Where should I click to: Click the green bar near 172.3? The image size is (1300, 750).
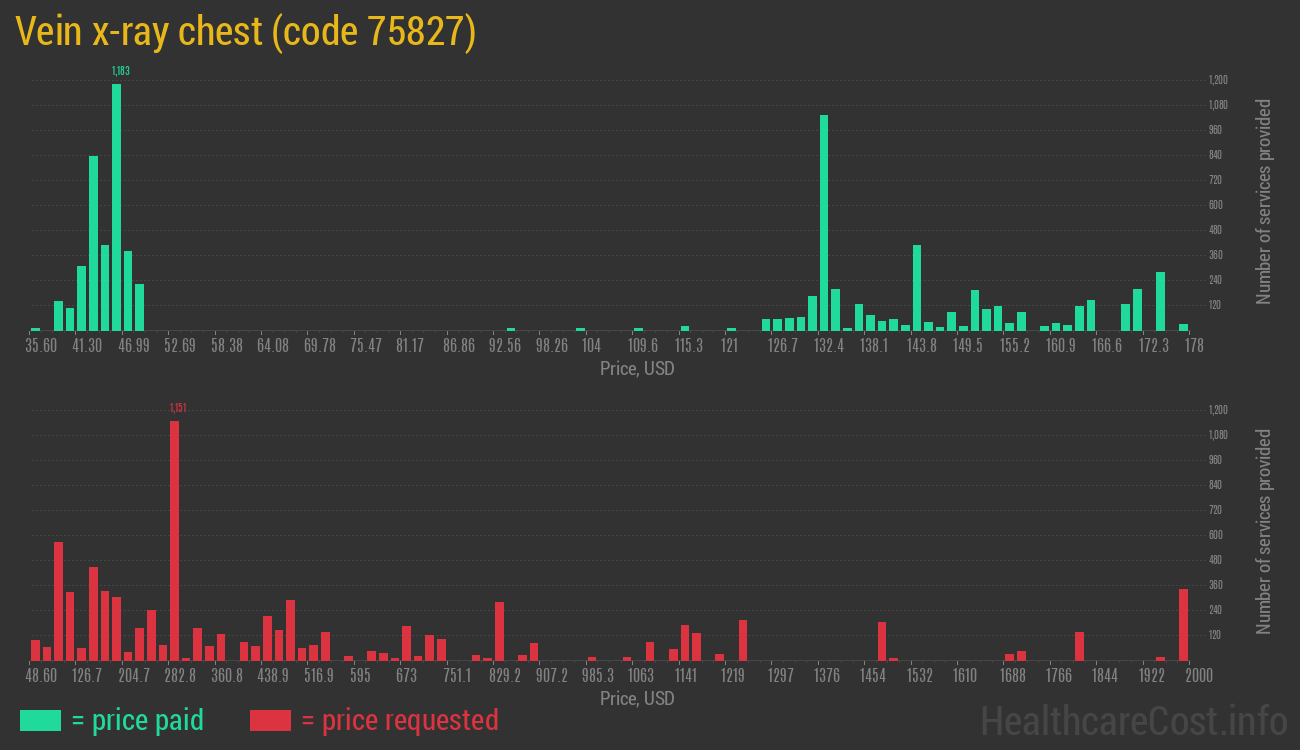click(1161, 301)
